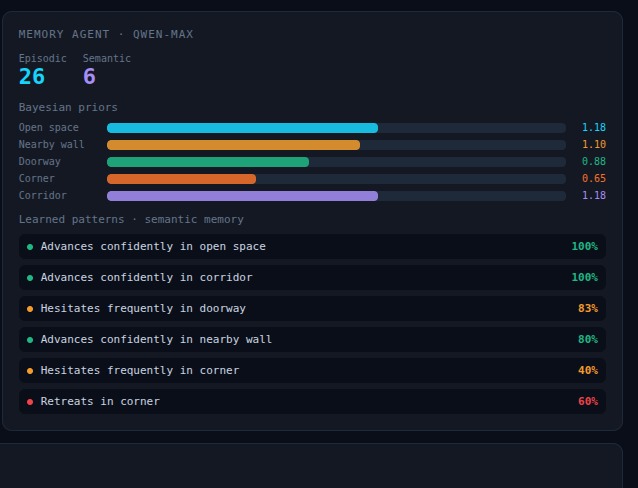Viewport: 638px width, 488px height.
Task: Click the Open space label
Action: 48,128
